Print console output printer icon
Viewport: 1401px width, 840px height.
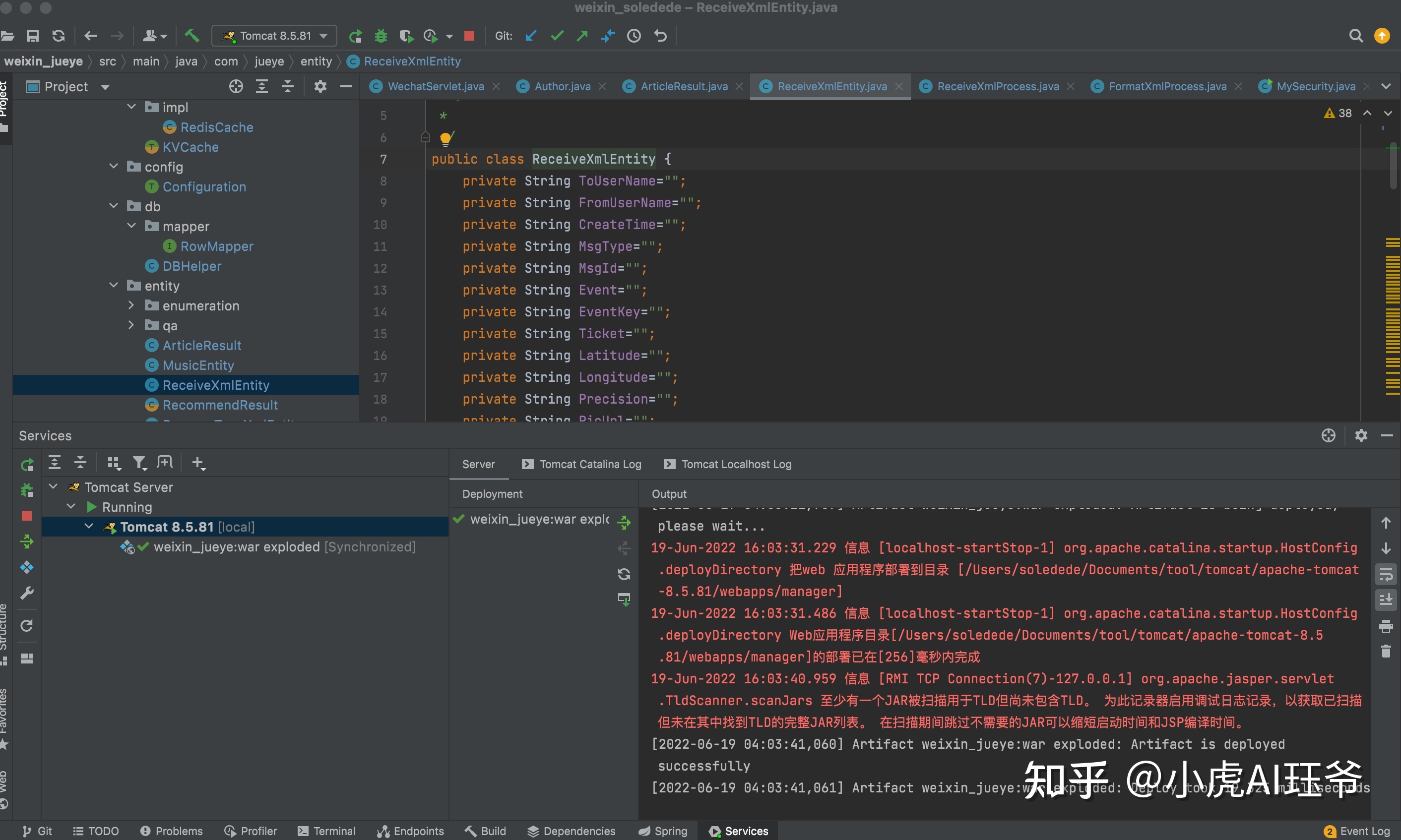coord(1386,626)
